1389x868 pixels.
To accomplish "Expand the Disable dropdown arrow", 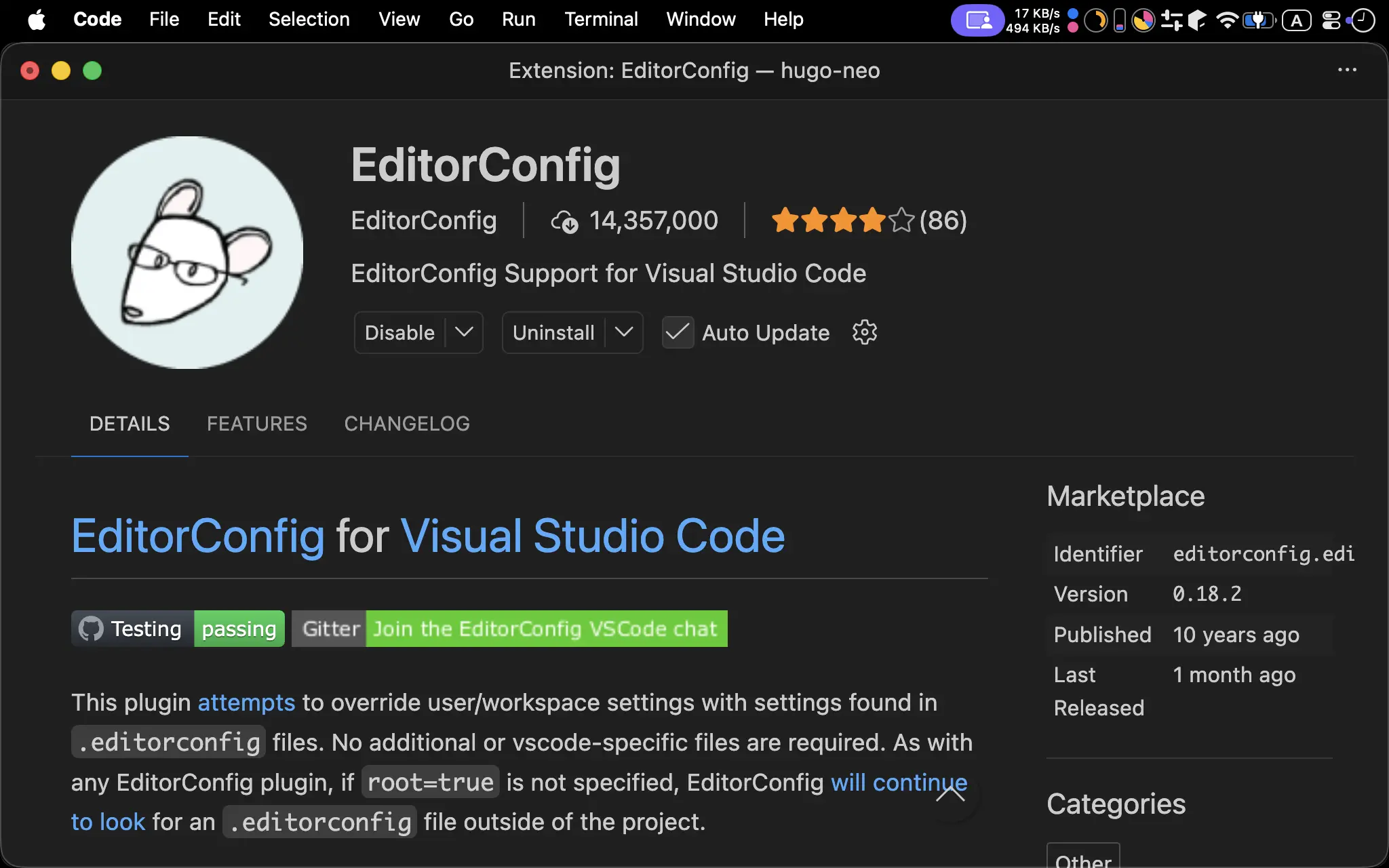I will coord(464,332).
